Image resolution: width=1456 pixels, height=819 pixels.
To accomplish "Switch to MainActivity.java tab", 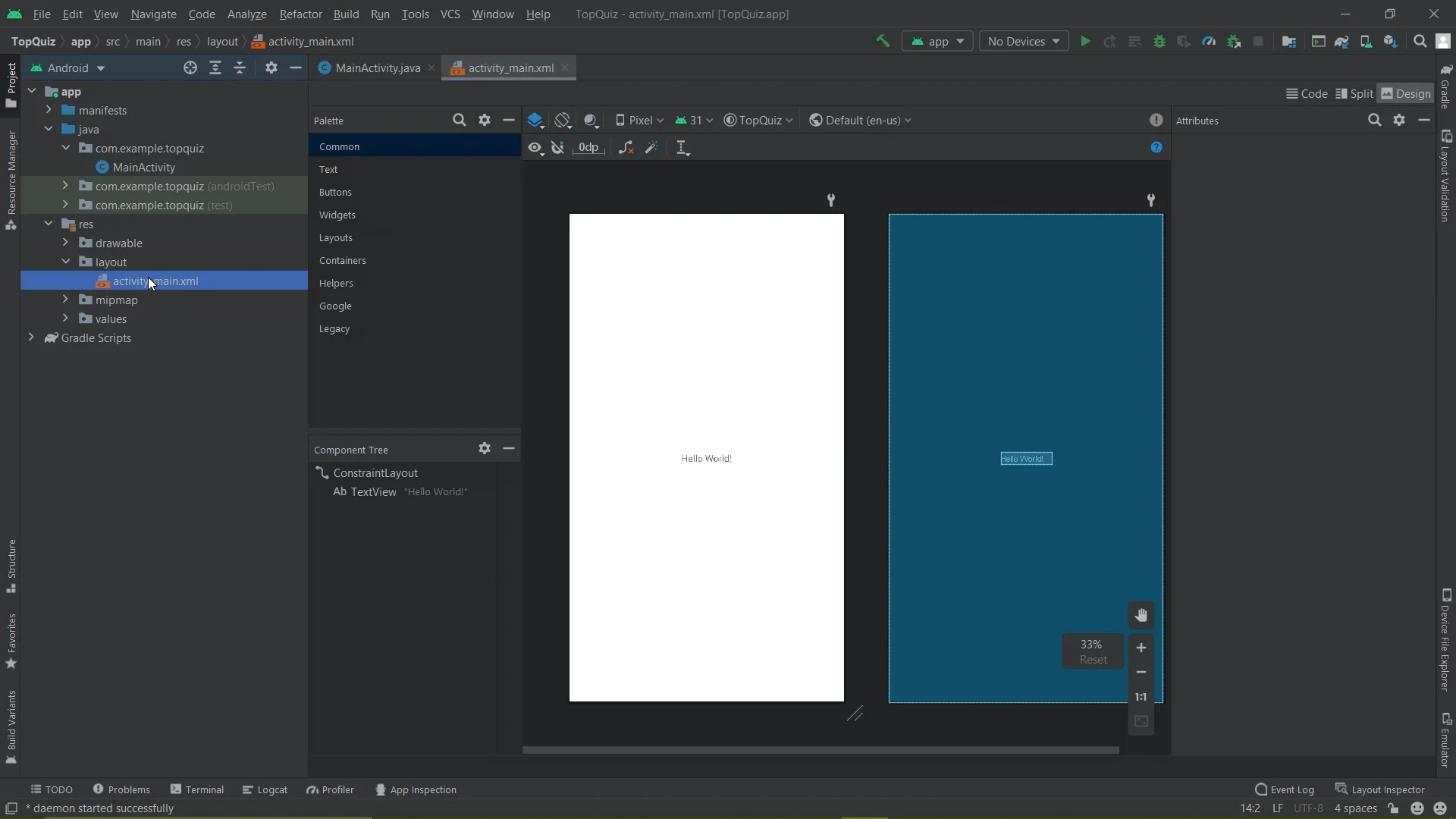I will 377,68.
